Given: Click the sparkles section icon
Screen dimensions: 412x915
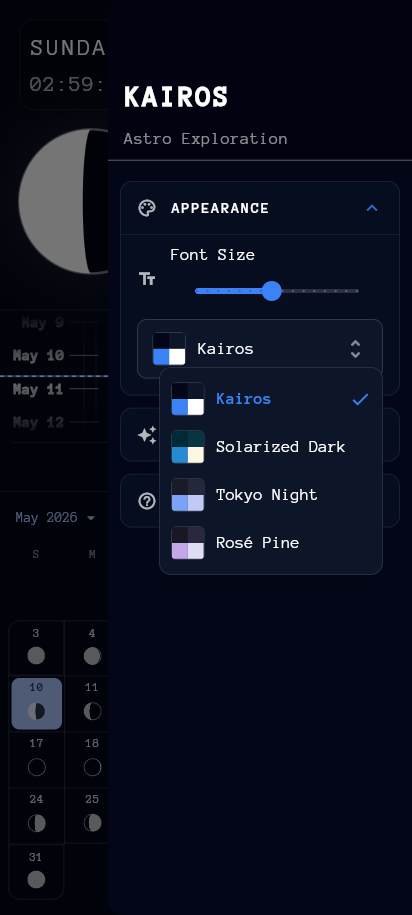Looking at the screenshot, I should click(x=147, y=435).
